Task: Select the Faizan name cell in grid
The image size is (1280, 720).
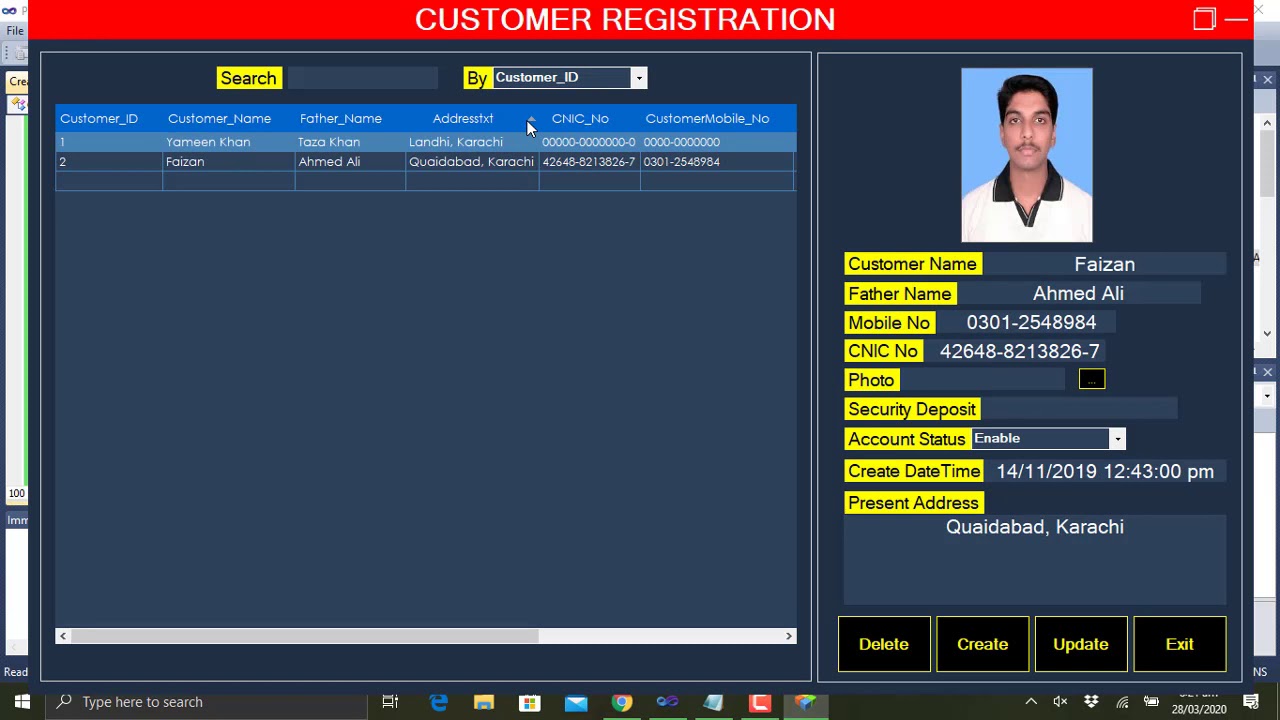Action: (x=228, y=162)
